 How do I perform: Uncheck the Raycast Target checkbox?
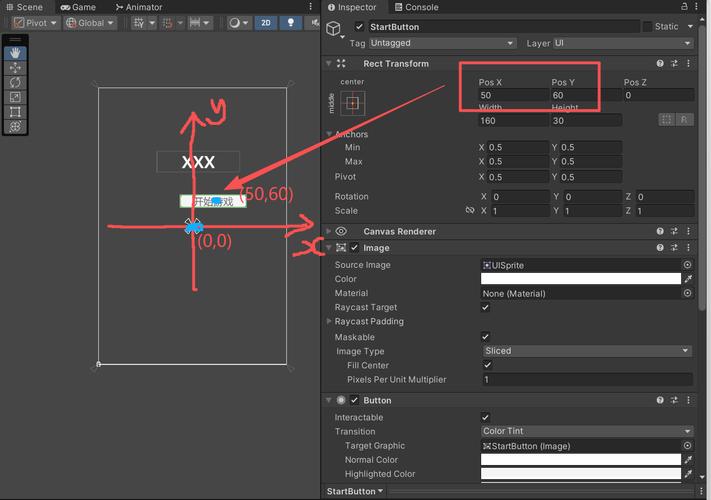pyautogui.click(x=486, y=308)
